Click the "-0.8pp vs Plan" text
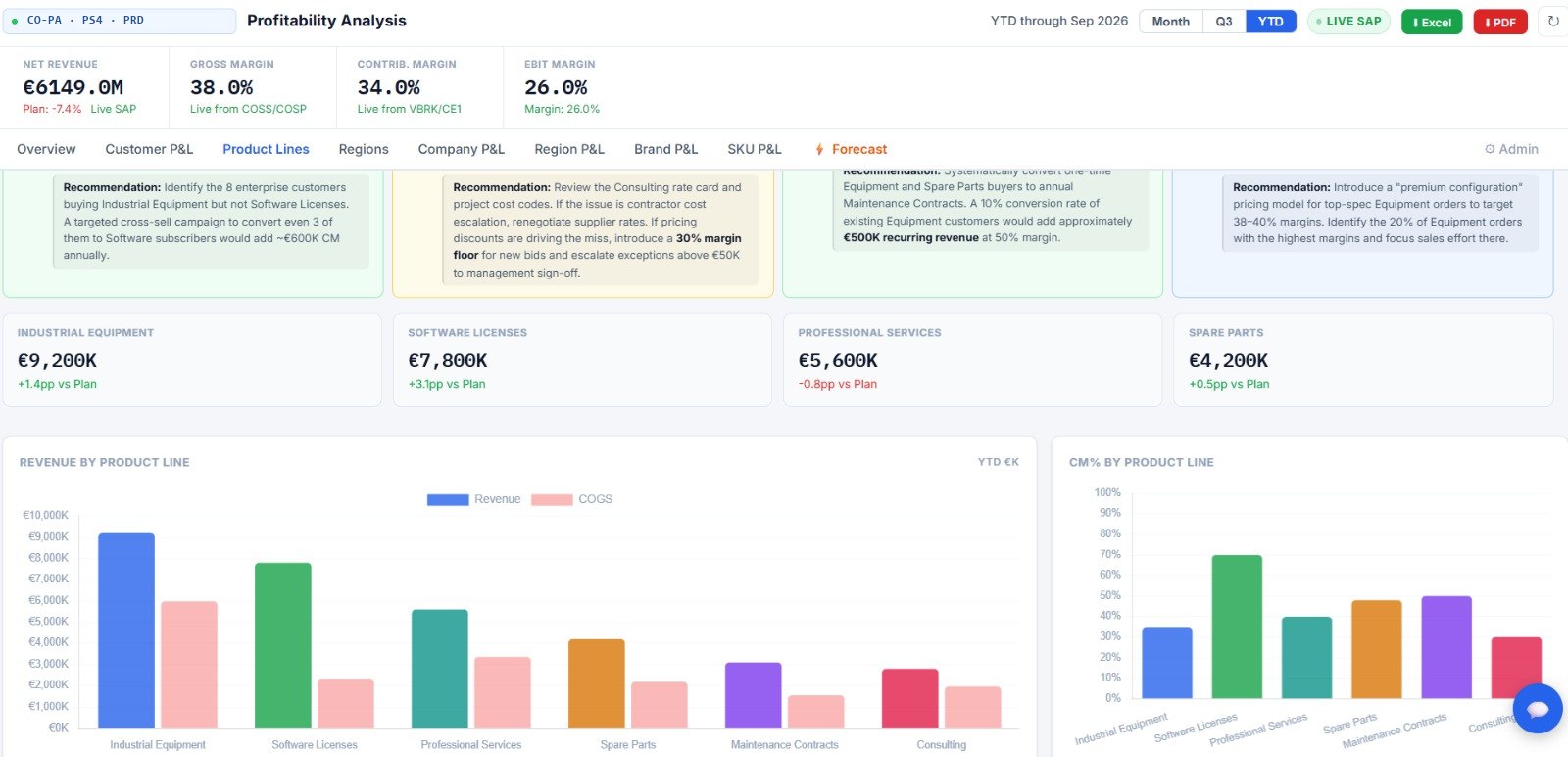1568x757 pixels. point(838,384)
